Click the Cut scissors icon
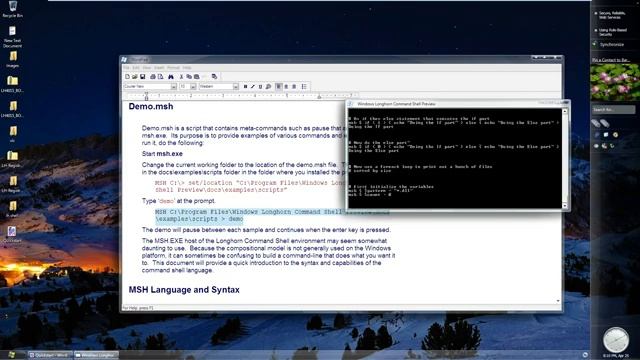The image size is (640, 360). tap(181, 77)
